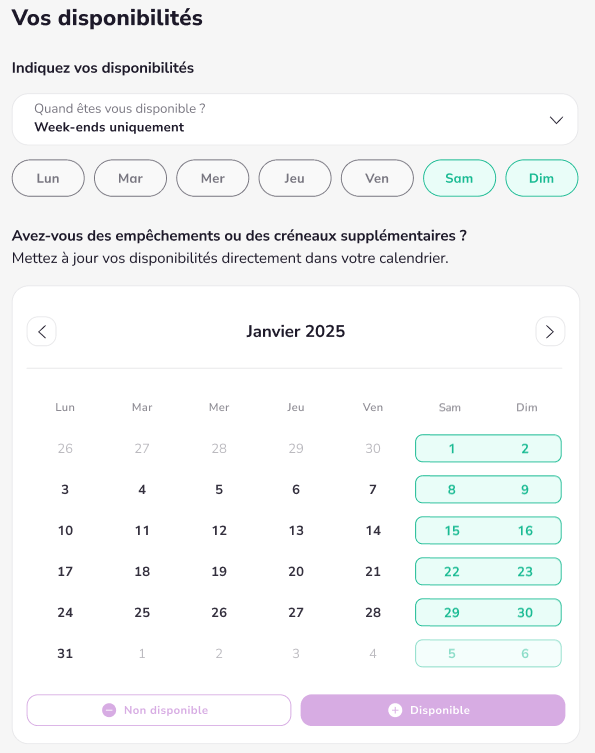Image resolution: width=595 pixels, height=753 pixels.
Task: Mark selection as Disponible
Action: [433, 710]
